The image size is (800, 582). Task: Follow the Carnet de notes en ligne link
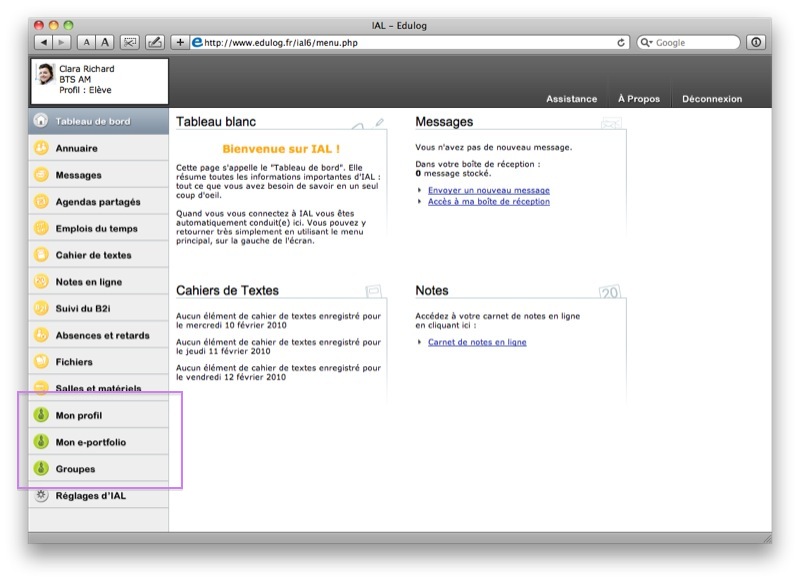pyautogui.click(x=477, y=342)
